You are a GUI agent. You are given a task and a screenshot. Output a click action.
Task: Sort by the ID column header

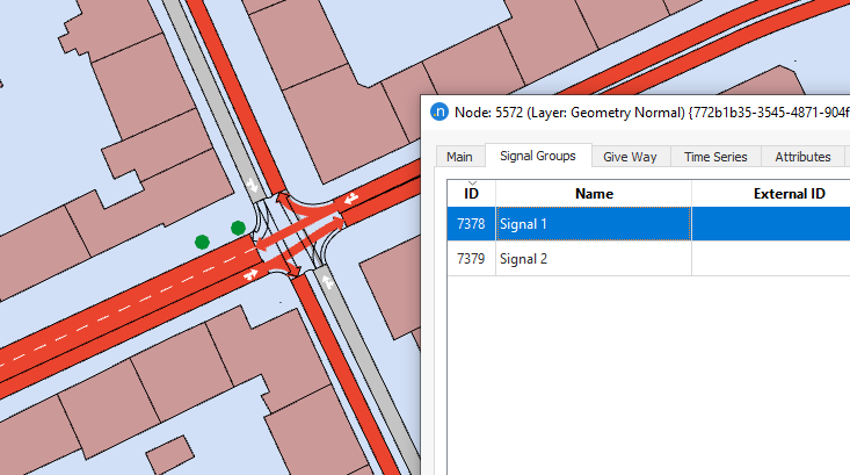[471, 194]
